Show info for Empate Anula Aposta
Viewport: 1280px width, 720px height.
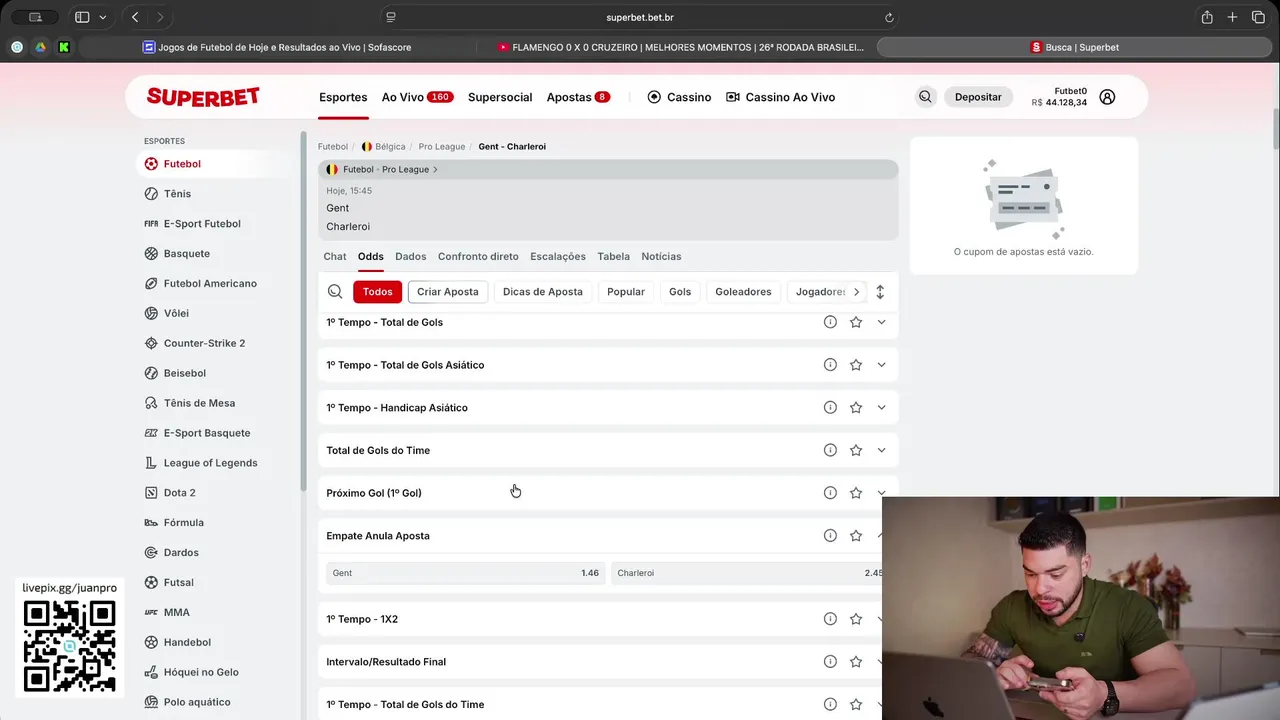[830, 536]
